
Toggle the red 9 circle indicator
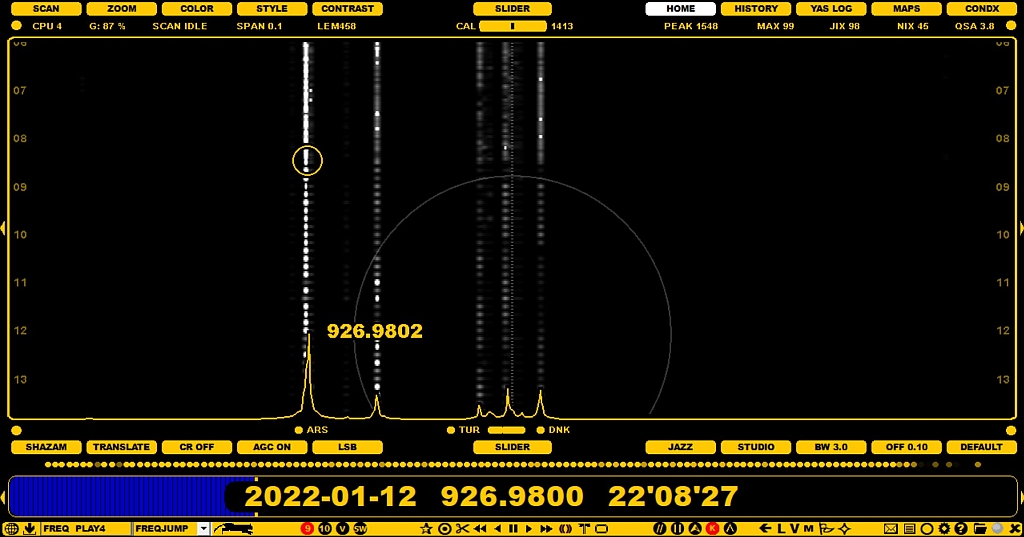point(307,528)
